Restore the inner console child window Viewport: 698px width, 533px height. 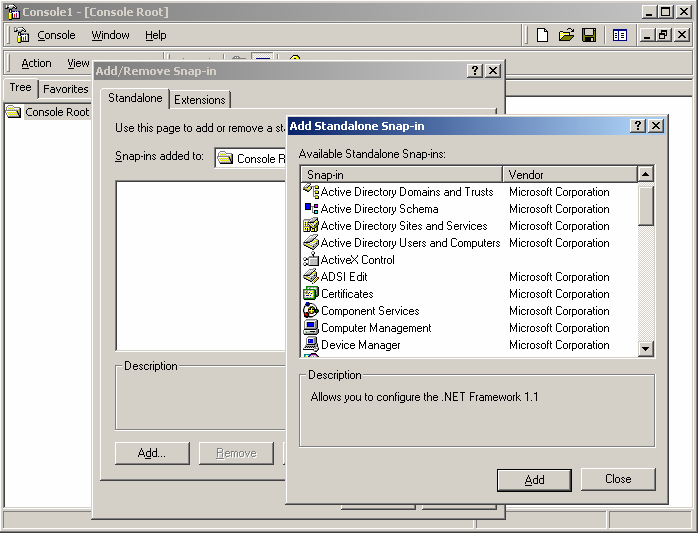663,34
